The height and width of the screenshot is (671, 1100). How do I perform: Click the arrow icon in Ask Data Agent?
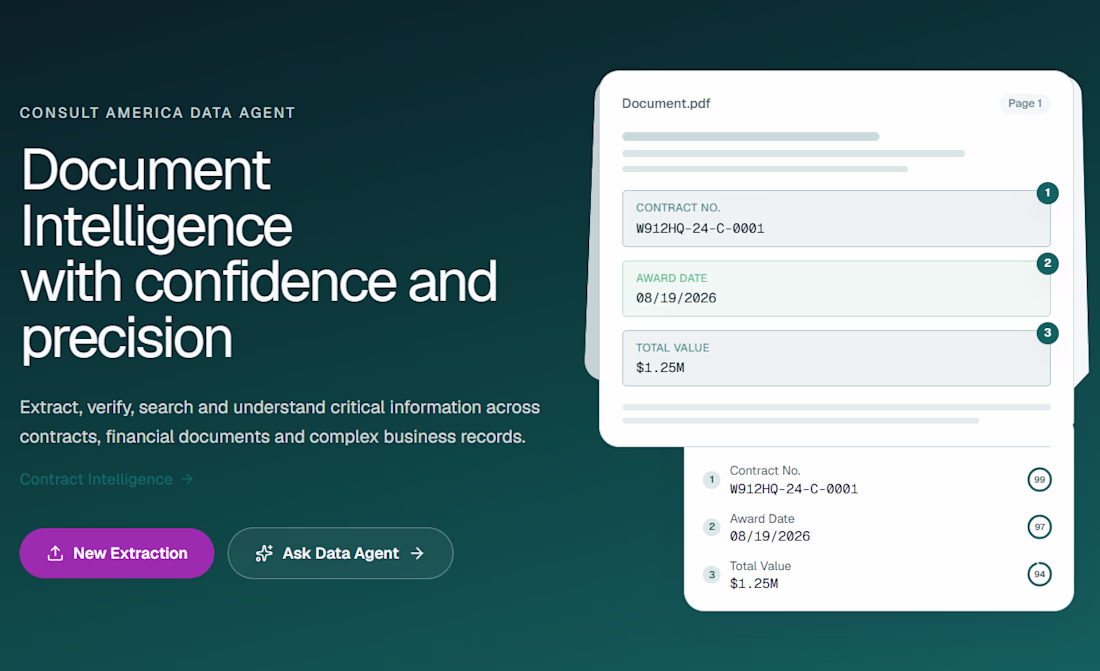point(417,553)
